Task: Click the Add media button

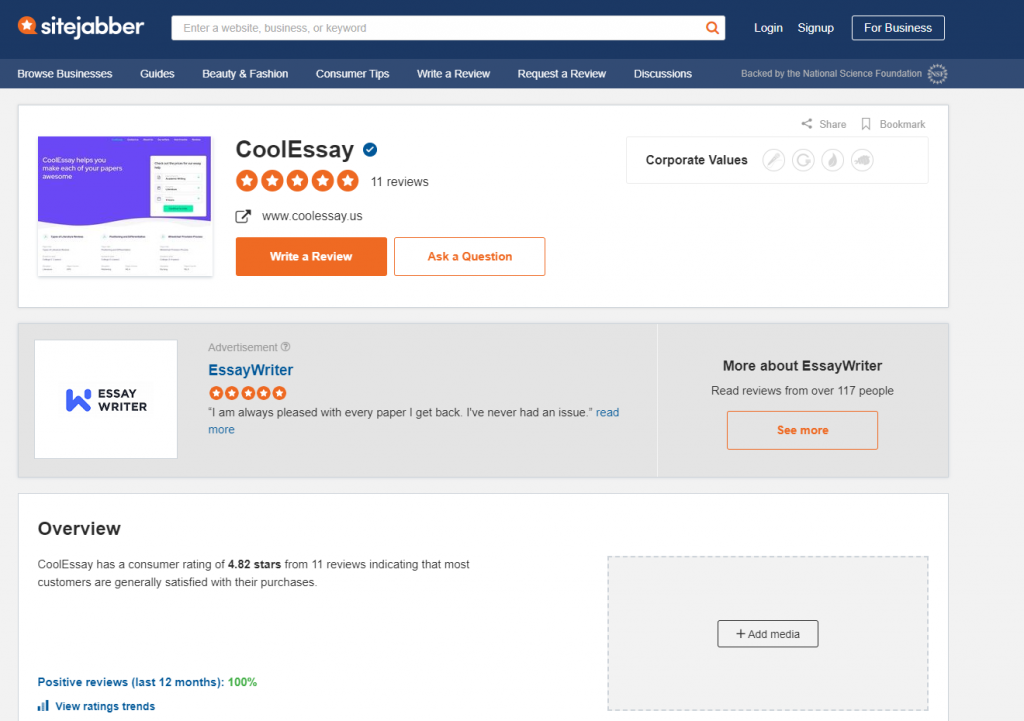Action: (x=767, y=633)
